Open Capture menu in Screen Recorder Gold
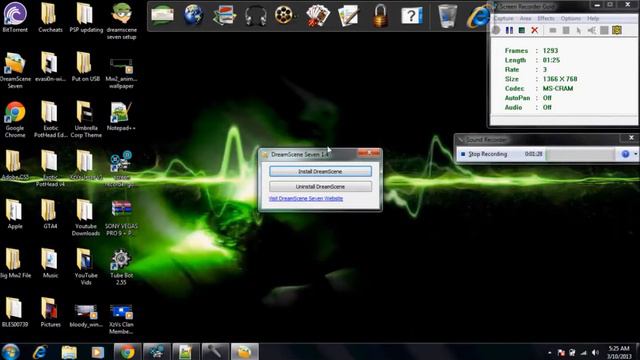The image size is (640, 360). tap(504, 18)
